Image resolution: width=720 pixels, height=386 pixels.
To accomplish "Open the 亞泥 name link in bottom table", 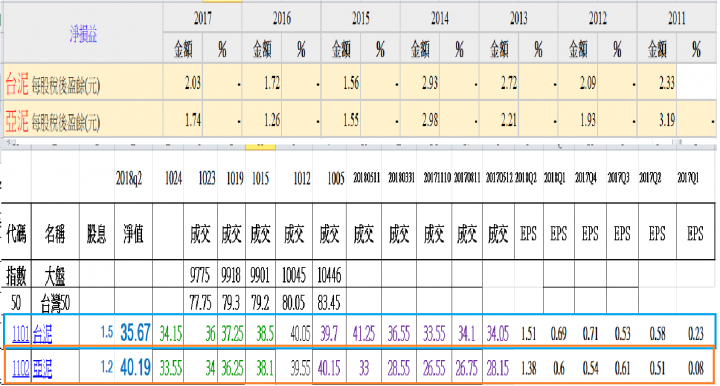I will 42,368.
